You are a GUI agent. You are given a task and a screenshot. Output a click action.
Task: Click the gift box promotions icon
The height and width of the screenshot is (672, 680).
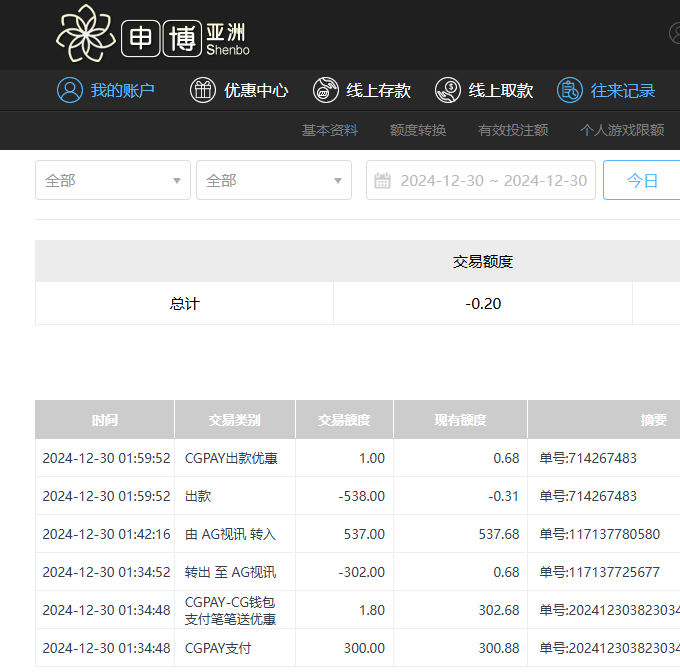[x=203, y=90]
